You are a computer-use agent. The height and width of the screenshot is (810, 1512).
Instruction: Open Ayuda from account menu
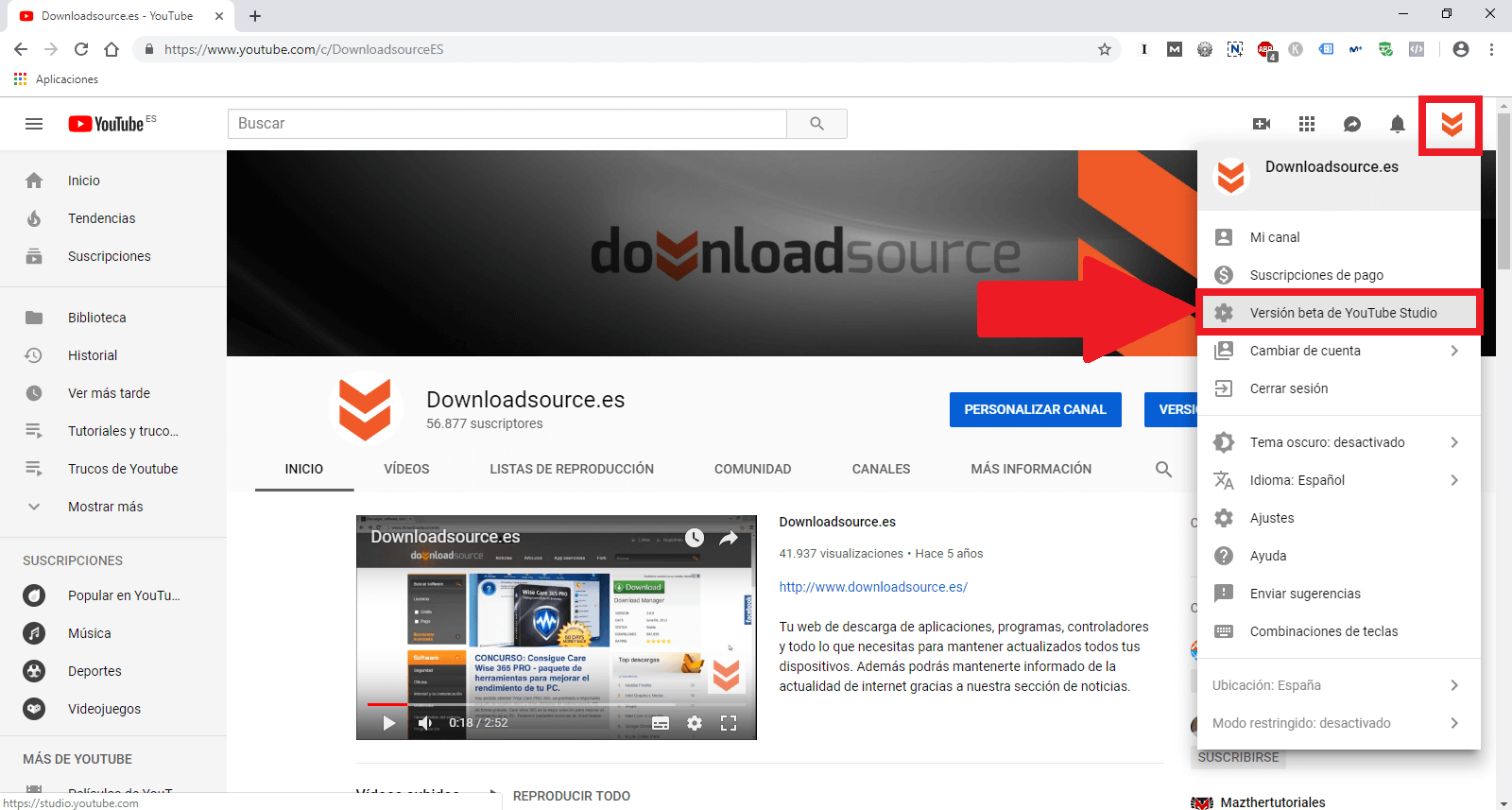[1339, 556]
